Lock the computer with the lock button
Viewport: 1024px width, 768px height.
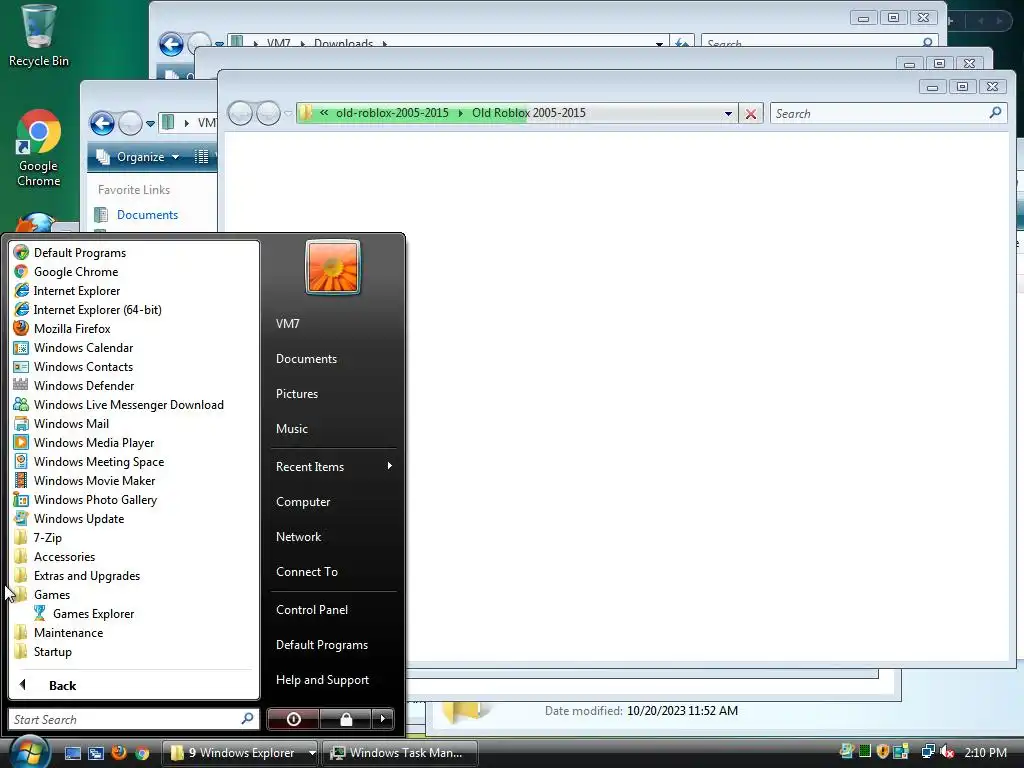[x=346, y=719]
